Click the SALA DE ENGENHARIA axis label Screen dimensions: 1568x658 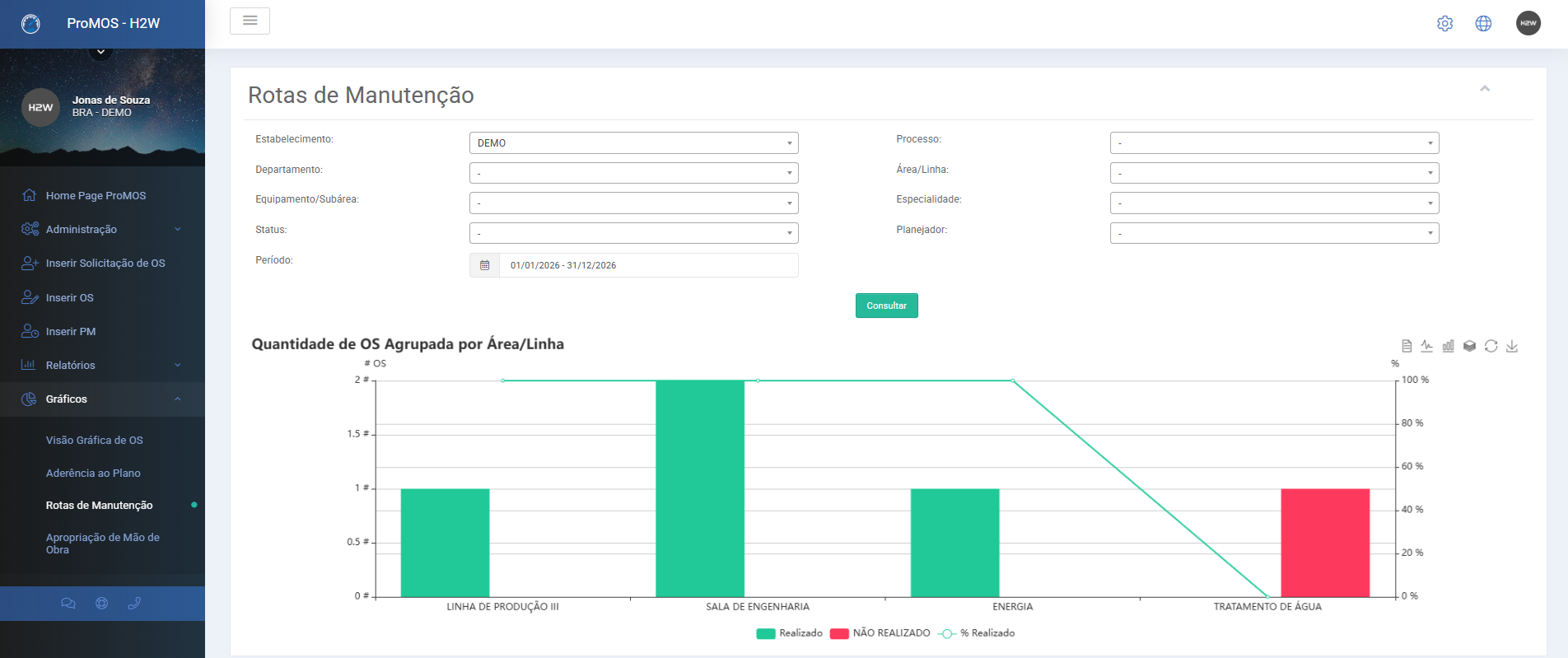coord(758,607)
